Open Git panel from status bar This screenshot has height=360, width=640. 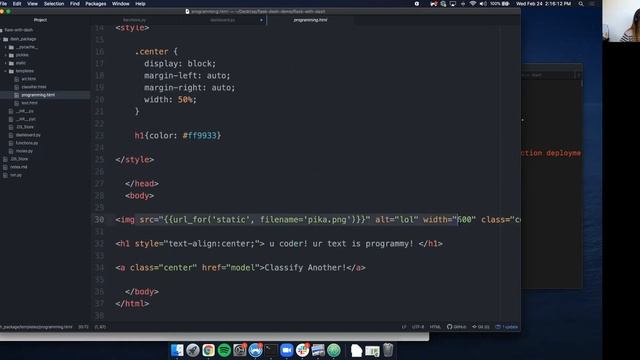click(481, 327)
